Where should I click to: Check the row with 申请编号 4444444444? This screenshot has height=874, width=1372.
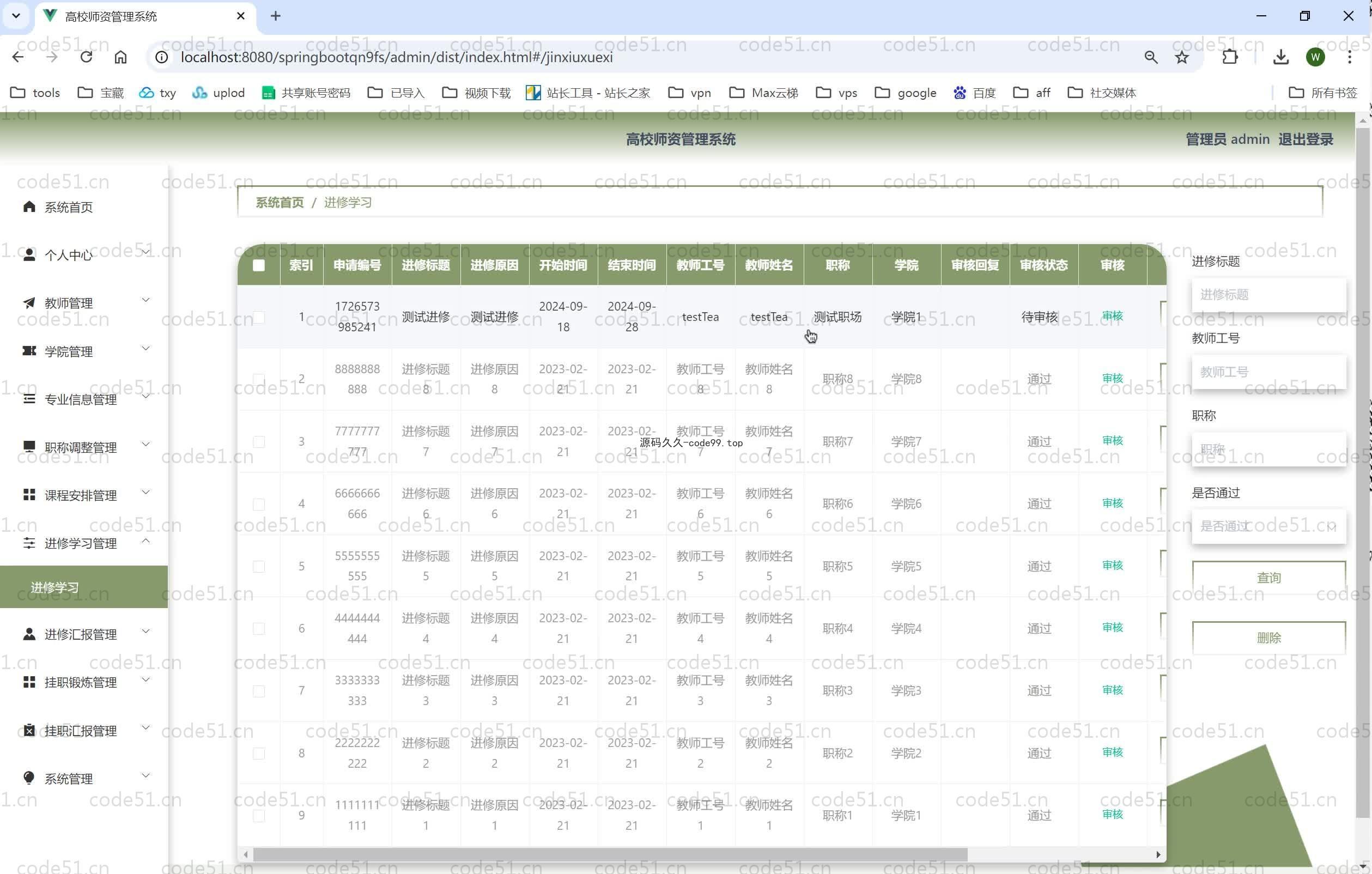point(259,628)
